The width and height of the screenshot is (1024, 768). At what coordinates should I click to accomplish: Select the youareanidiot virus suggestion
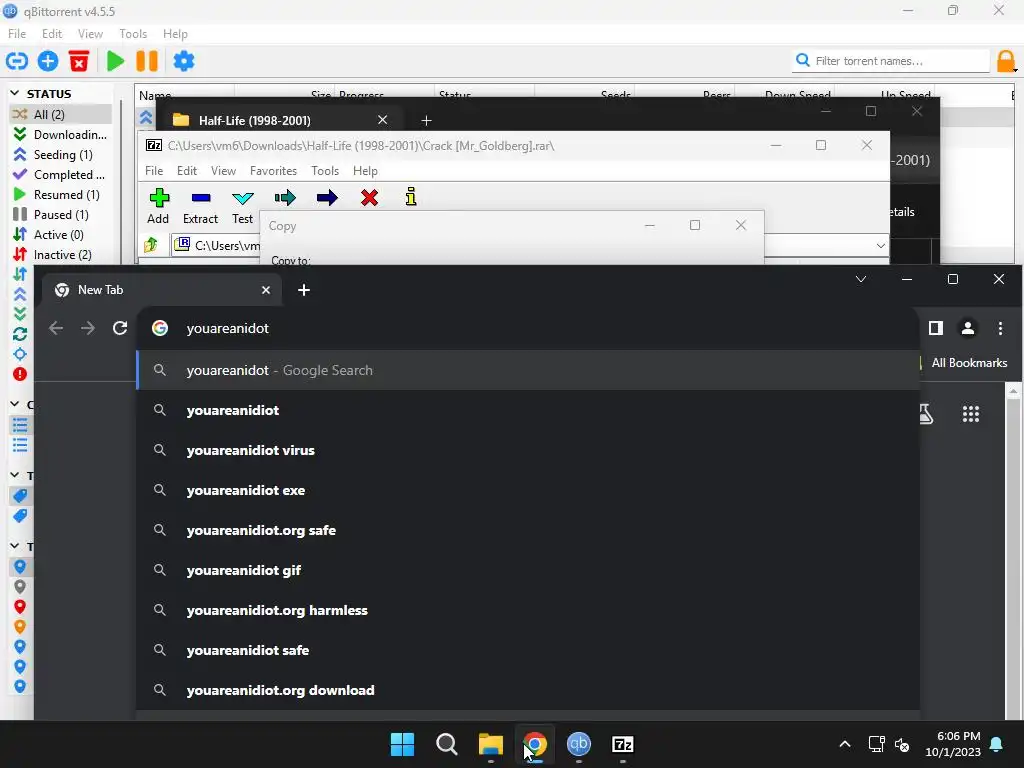[528, 451]
